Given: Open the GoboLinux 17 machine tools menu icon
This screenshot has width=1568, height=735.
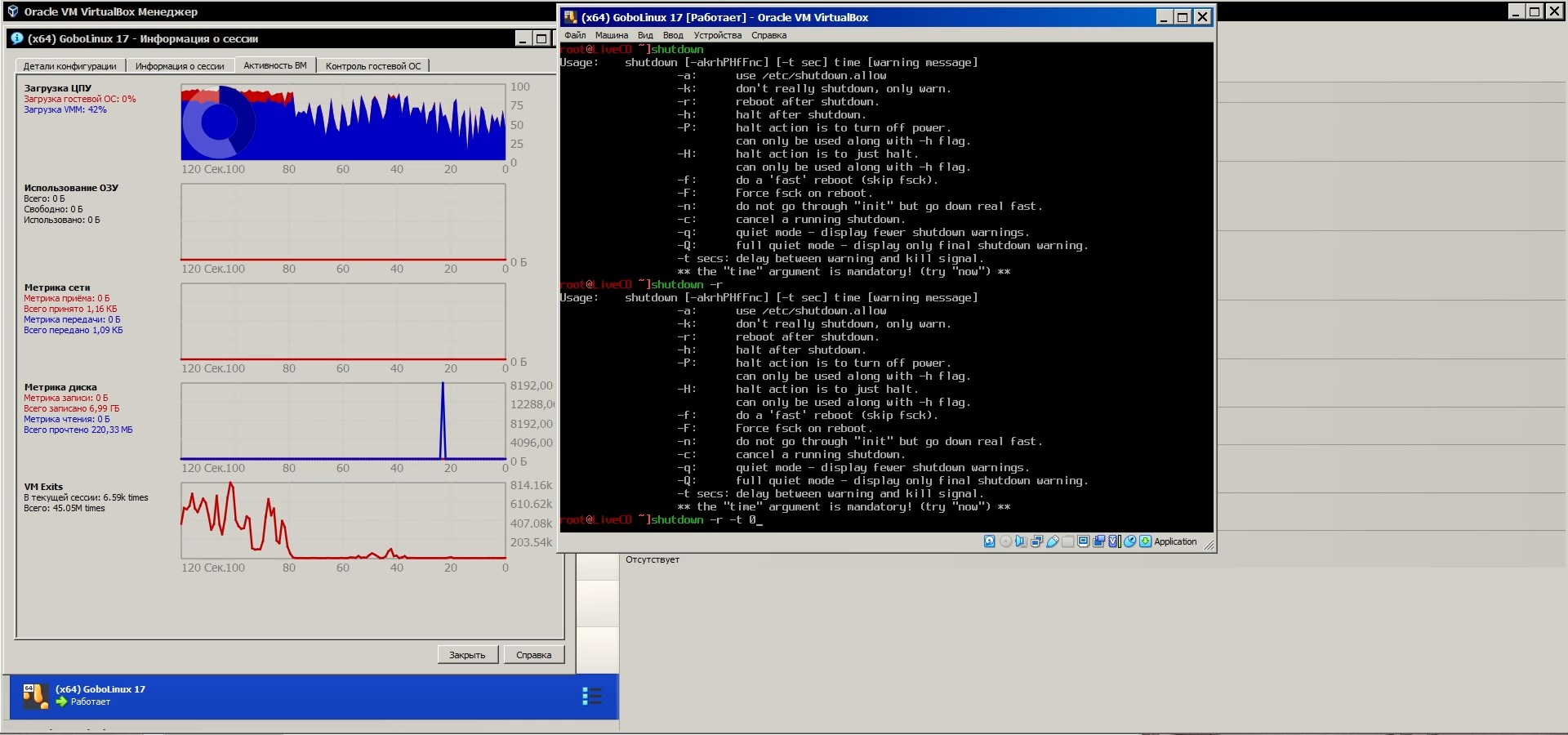Looking at the screenshot, I should pos(592,696).
